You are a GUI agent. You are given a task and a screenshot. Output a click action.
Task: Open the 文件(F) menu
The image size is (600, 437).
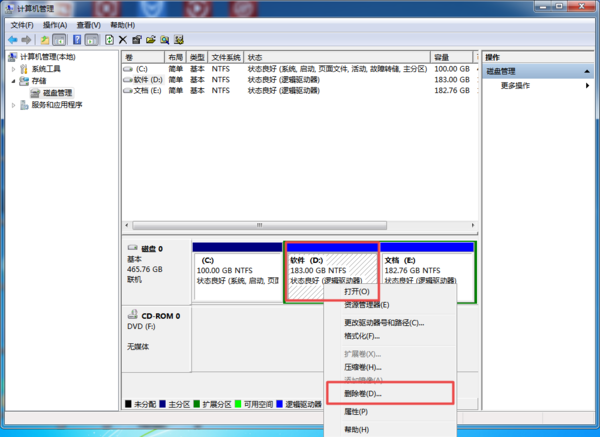pyautogui.click(x=22, y=25)
